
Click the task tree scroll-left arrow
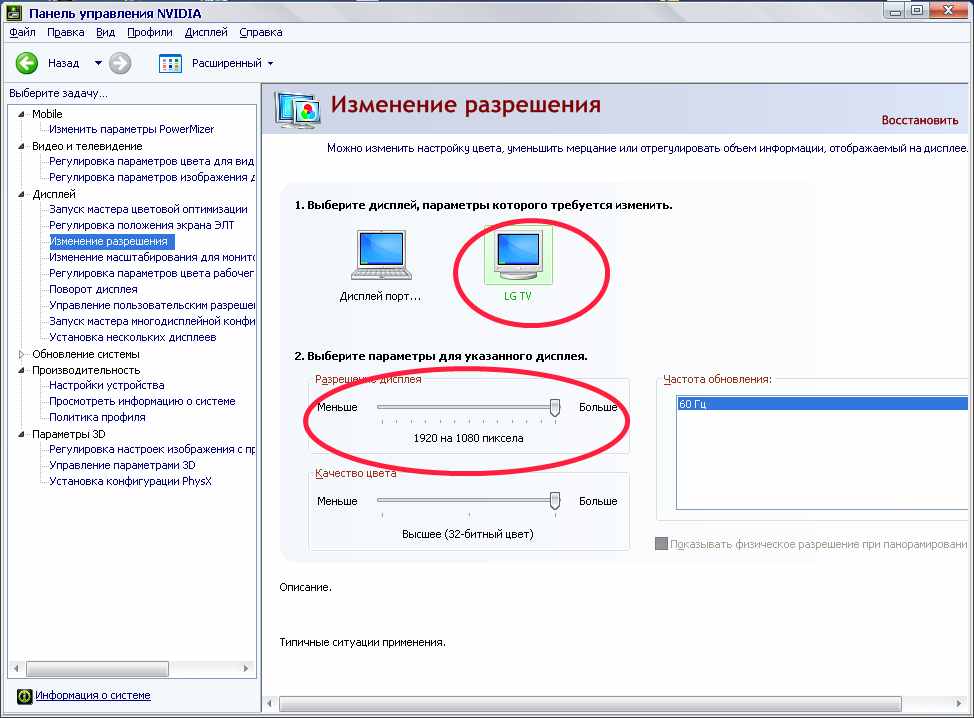pos(16,669)
